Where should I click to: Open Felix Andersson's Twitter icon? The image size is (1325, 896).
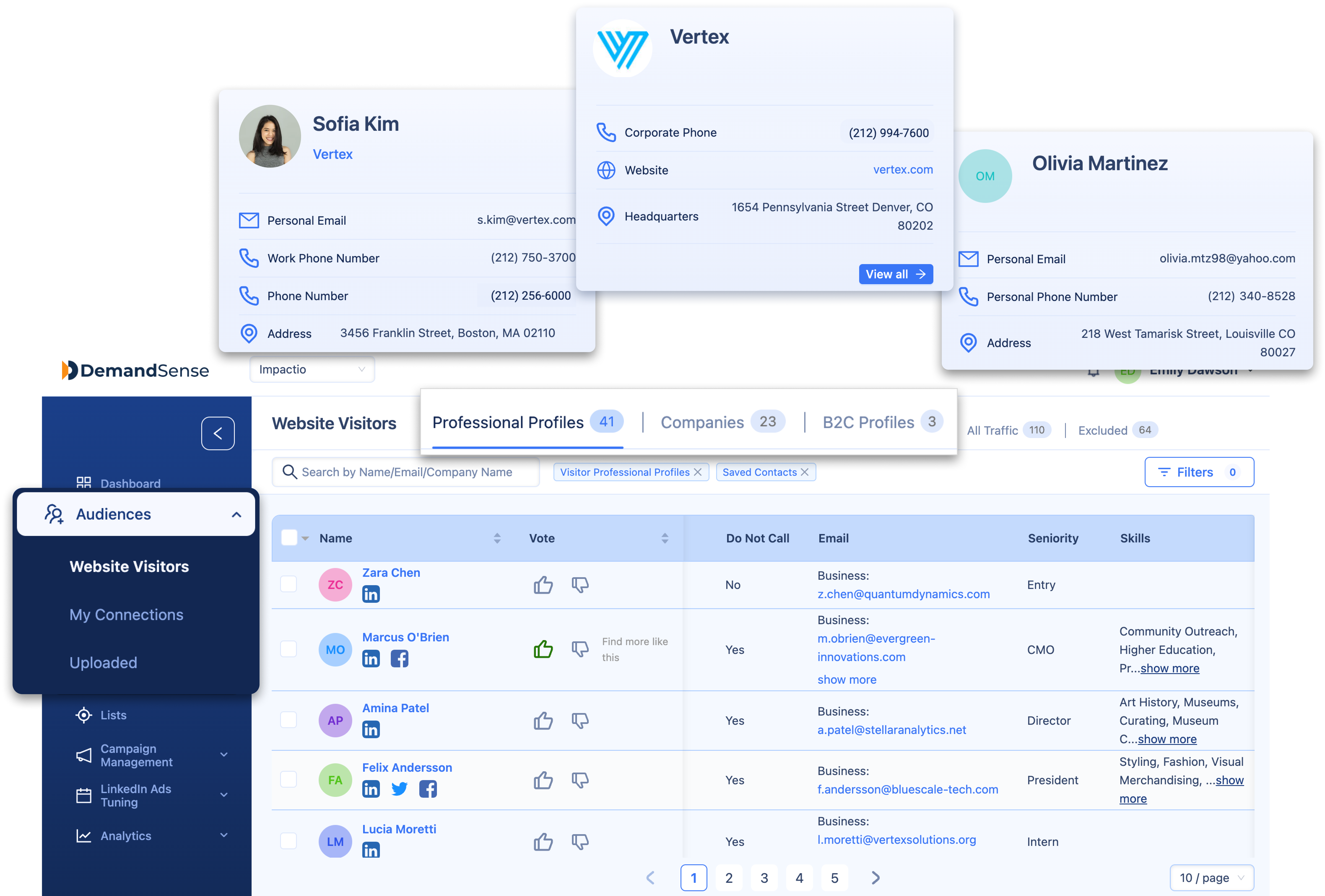pos(400,789)
